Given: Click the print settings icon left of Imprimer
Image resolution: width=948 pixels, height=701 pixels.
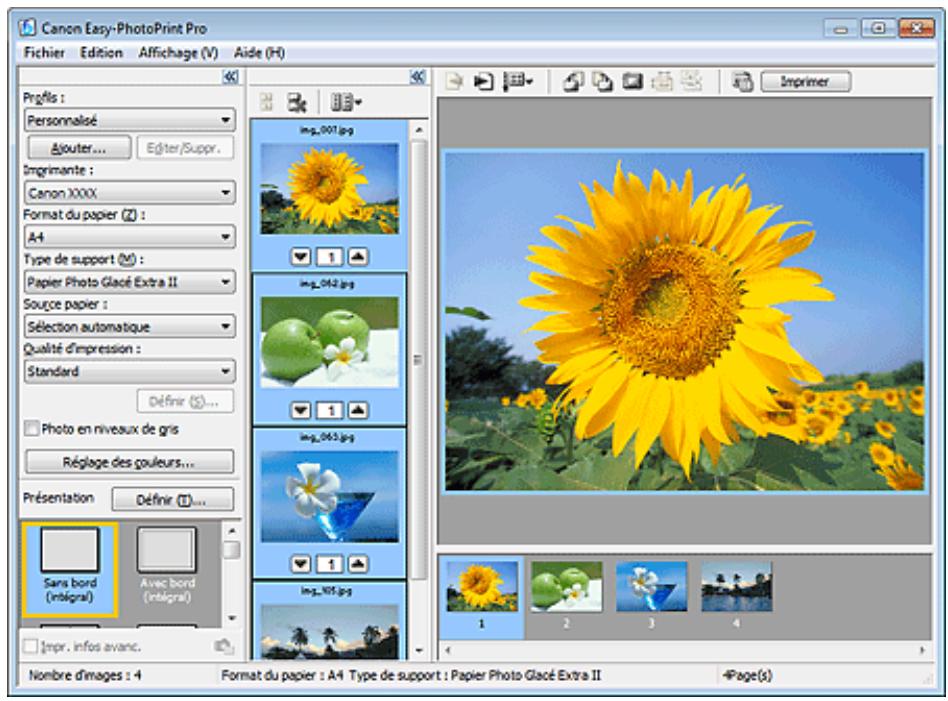Looking at the screenshot, I should point(742,81).
